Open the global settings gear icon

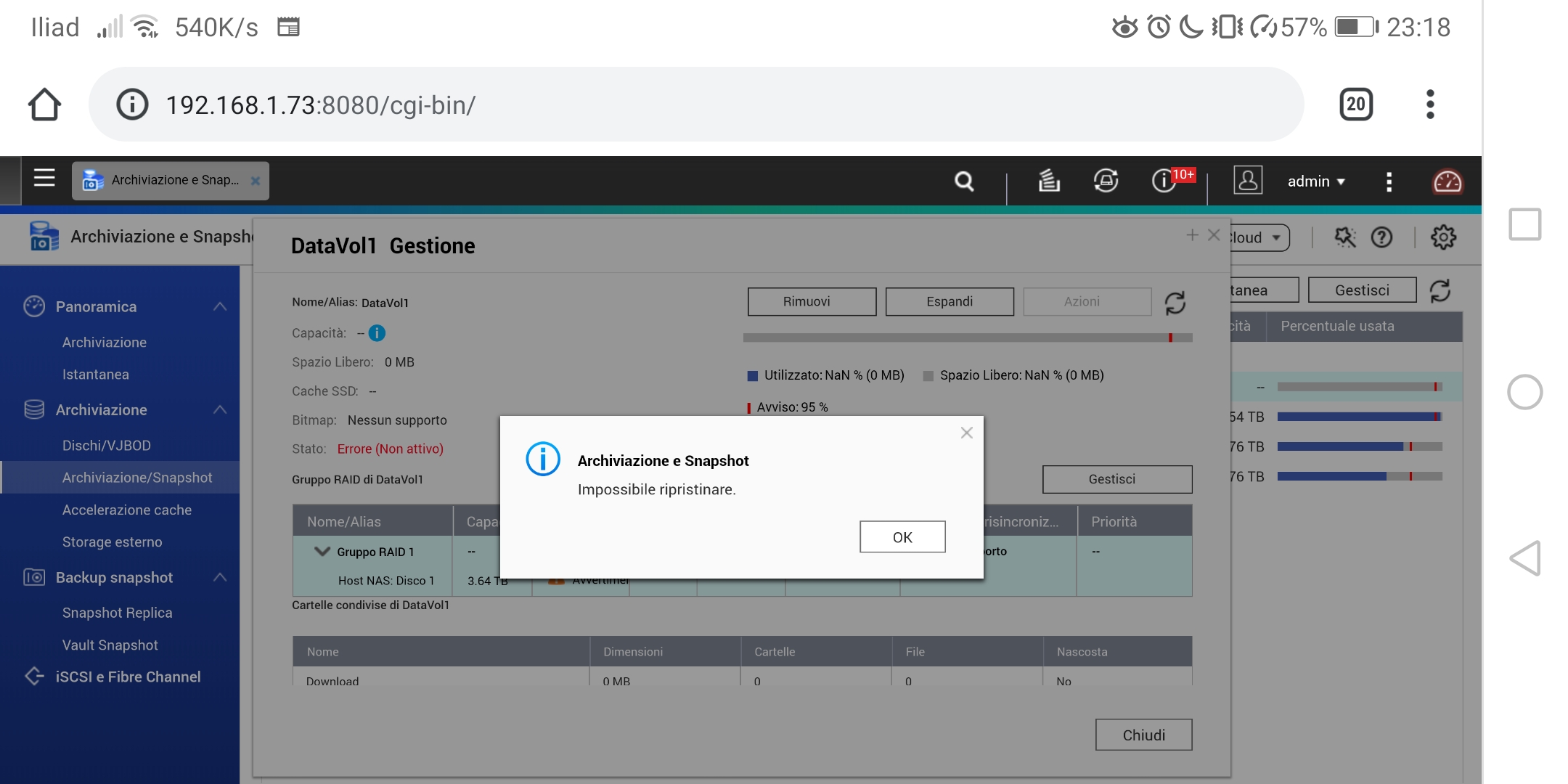[1443, 237]
